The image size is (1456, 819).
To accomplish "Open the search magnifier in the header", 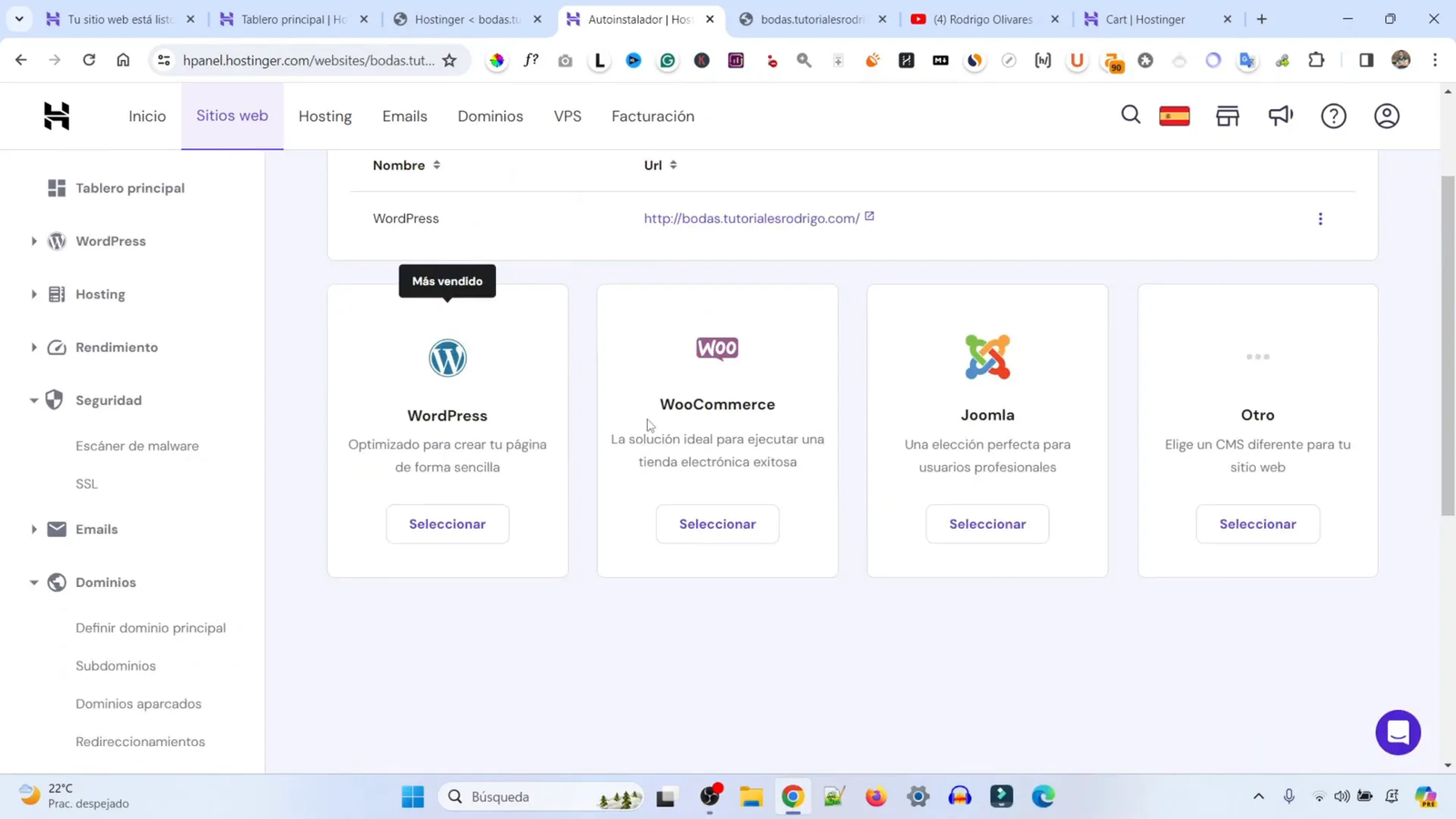I will pos(1130,115).
